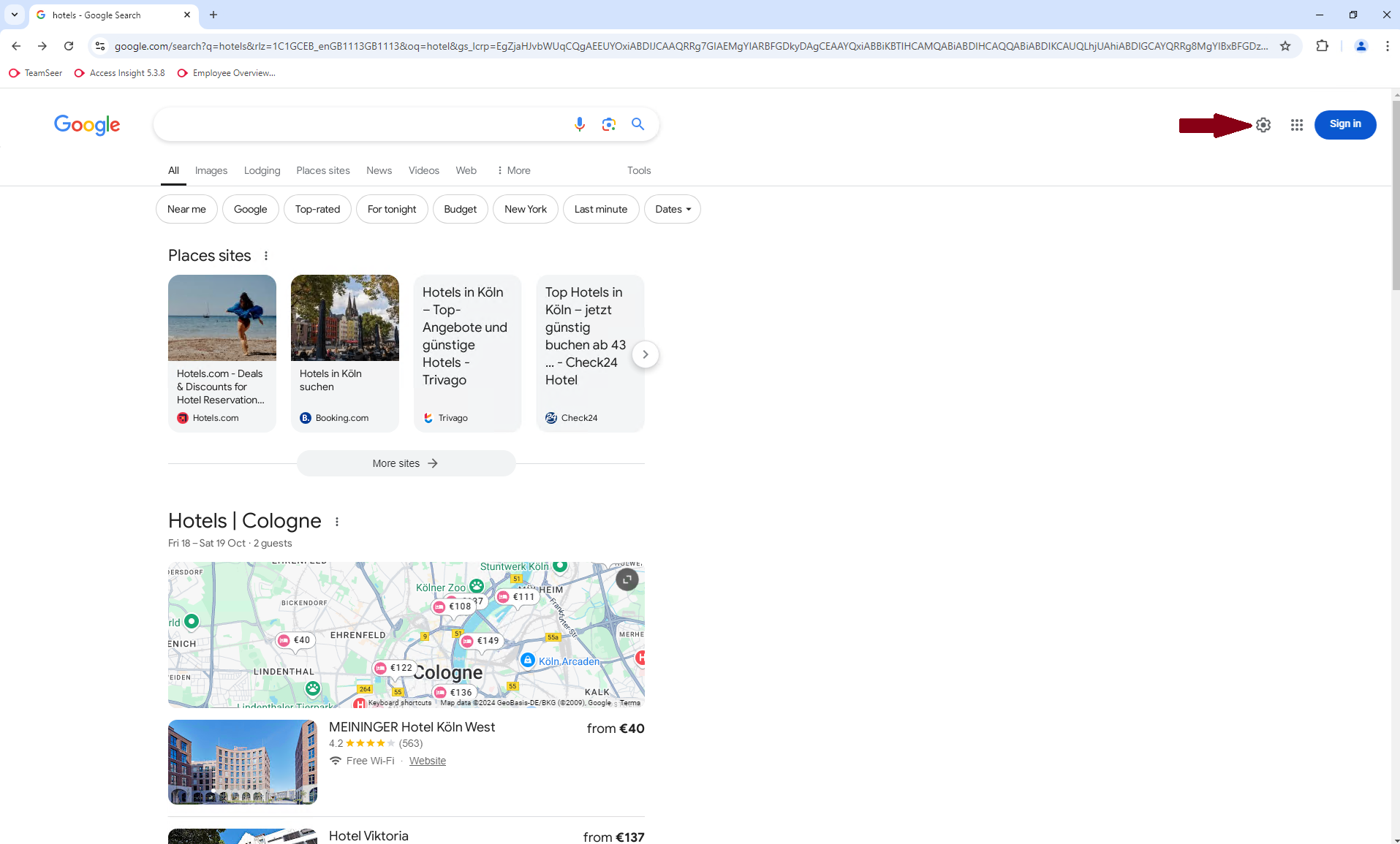Viewport: 1400px width, 844px height.
Task: Expand the tab search dropdown arrow
Action: coord(14,15)
